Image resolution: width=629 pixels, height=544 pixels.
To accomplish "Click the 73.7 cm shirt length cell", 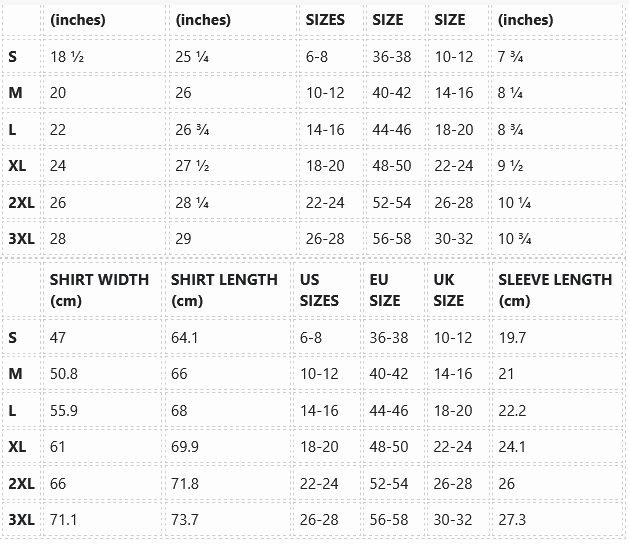I will (x=185, y=520).
